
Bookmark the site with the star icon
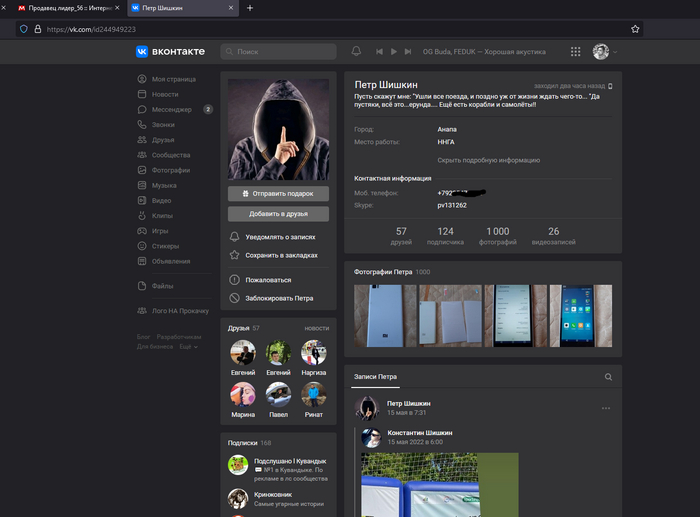(634, 29)
